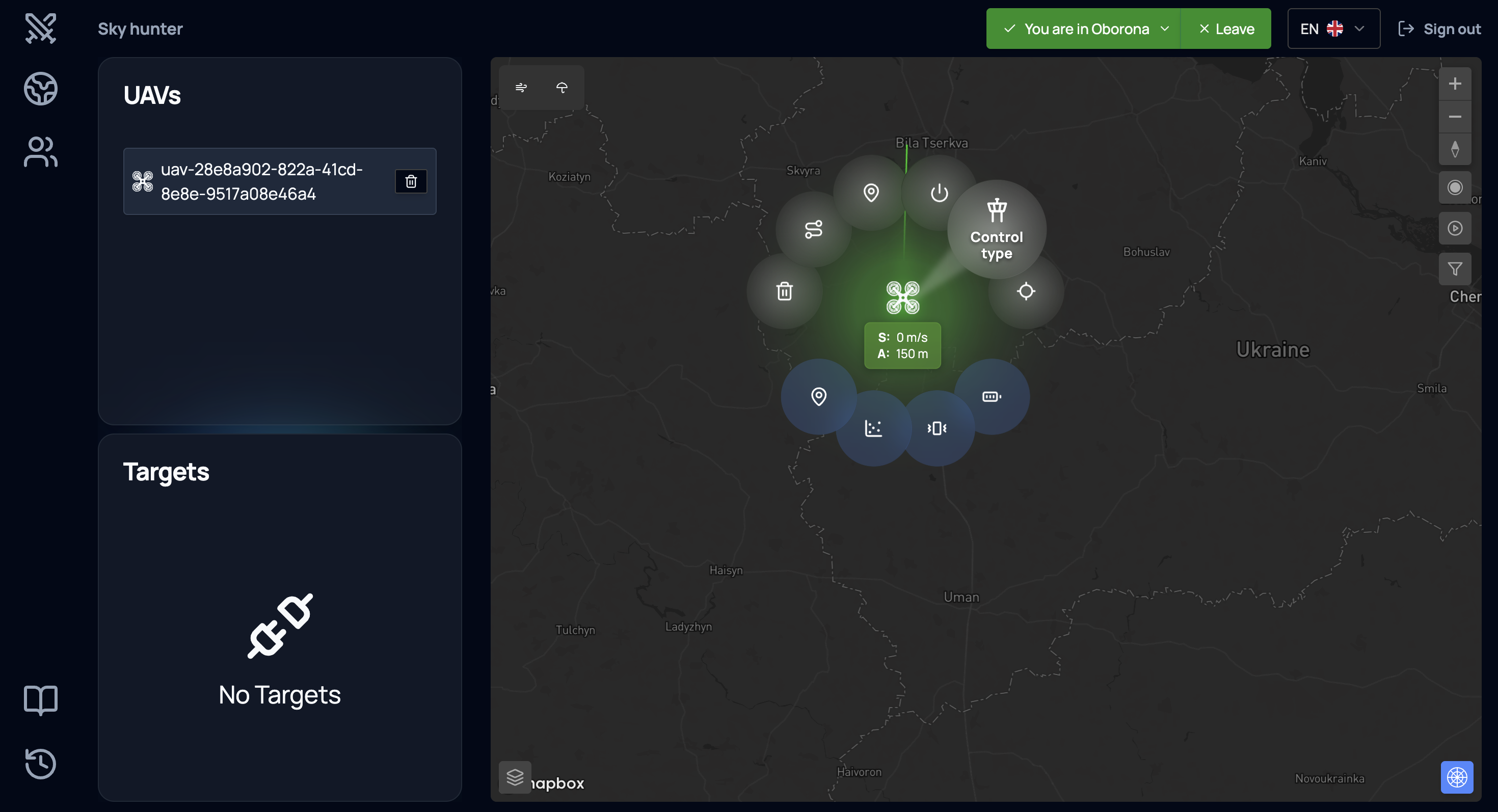Expand the You are in Oborona dropdown
1498x812 pixels.
coord(1085,29)
